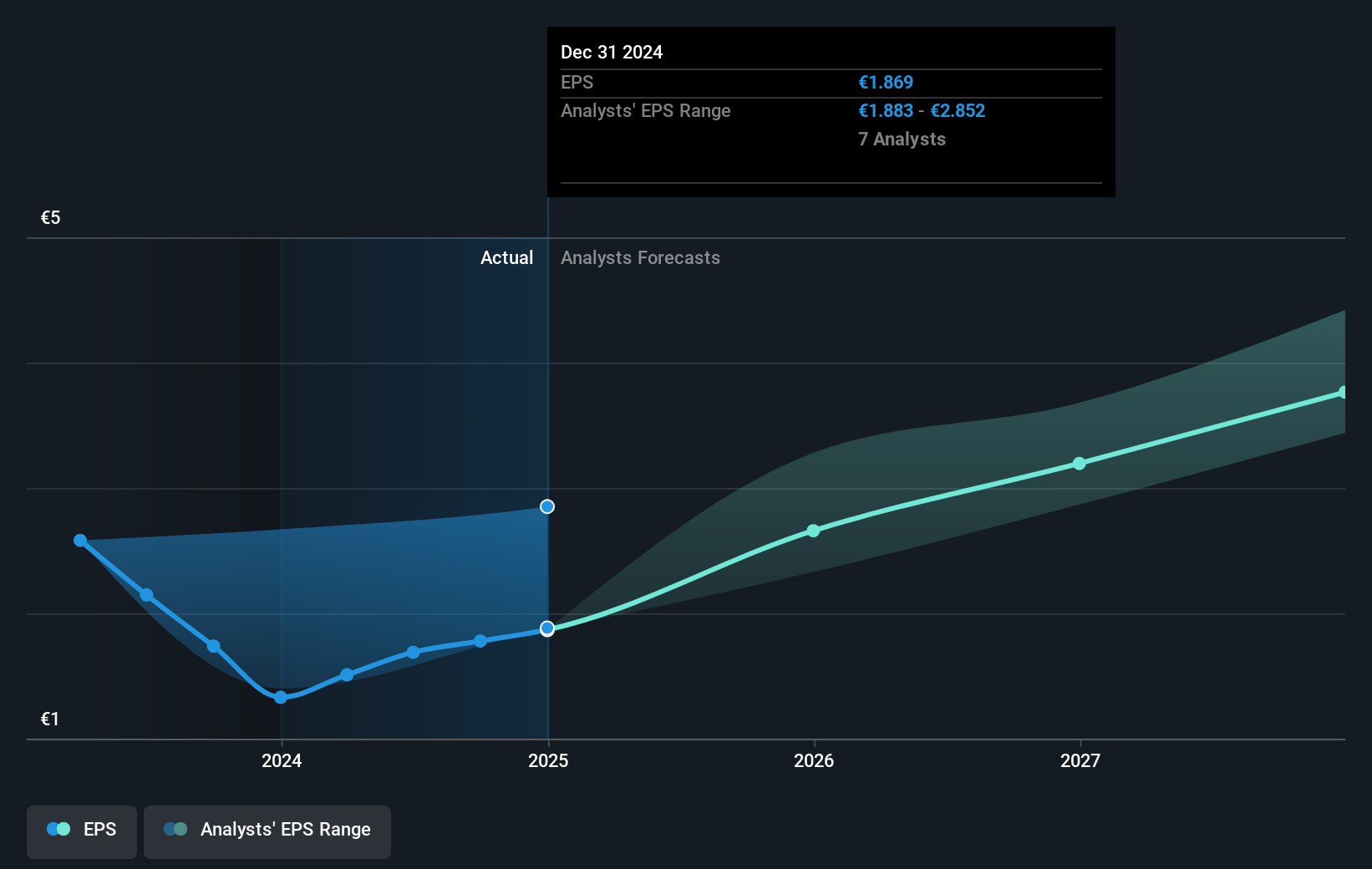Select the 2027 forecast EPS point
Screen dimensions: 1372x869
1079,463
